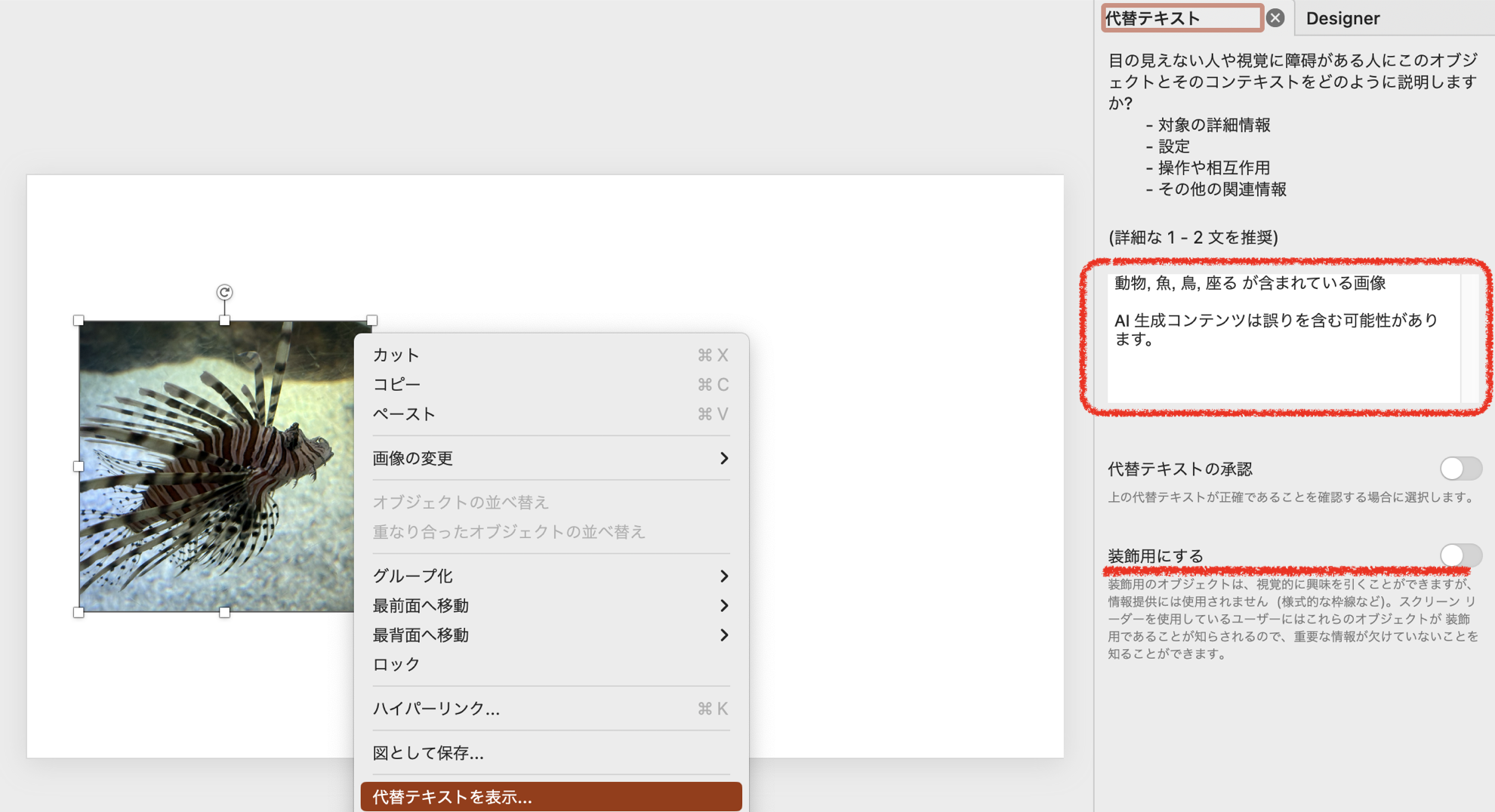Open the グループ化 submenu arrow
The width and height of the screenshot is (1495, 812).
724,576
